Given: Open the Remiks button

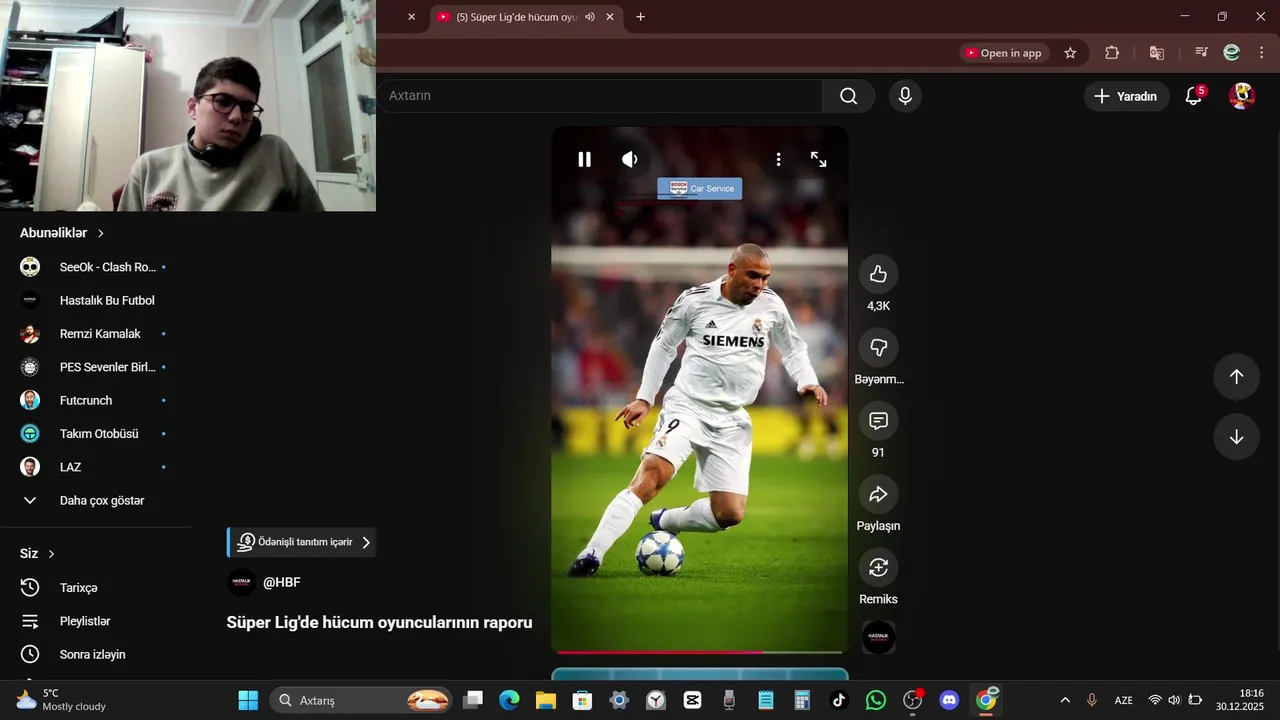Looking at the screenshot, I should (x=878, y=568).
